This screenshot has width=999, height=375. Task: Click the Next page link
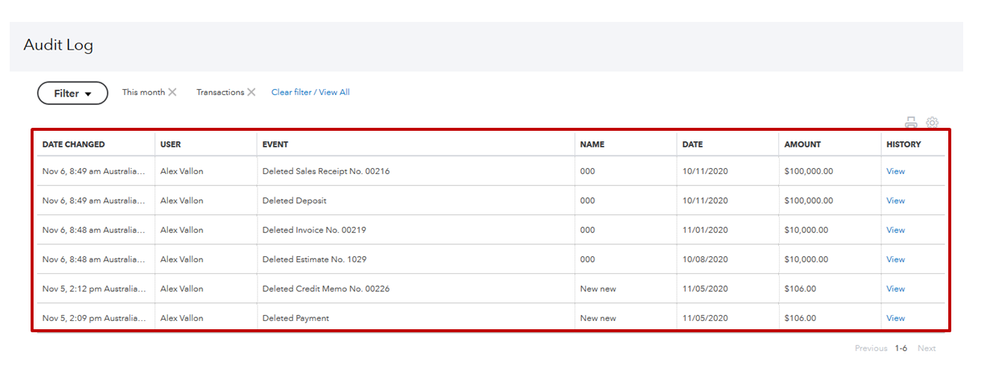pos(926,348)
